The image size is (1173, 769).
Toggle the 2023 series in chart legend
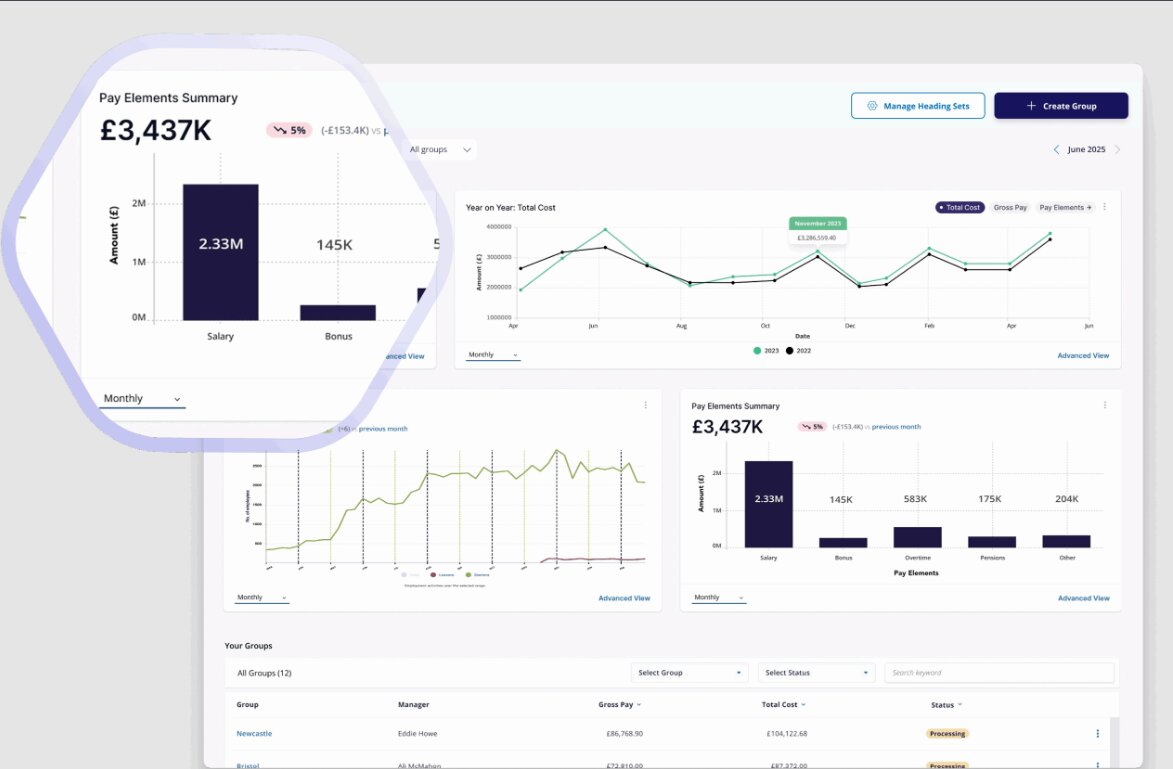point(765,351)
